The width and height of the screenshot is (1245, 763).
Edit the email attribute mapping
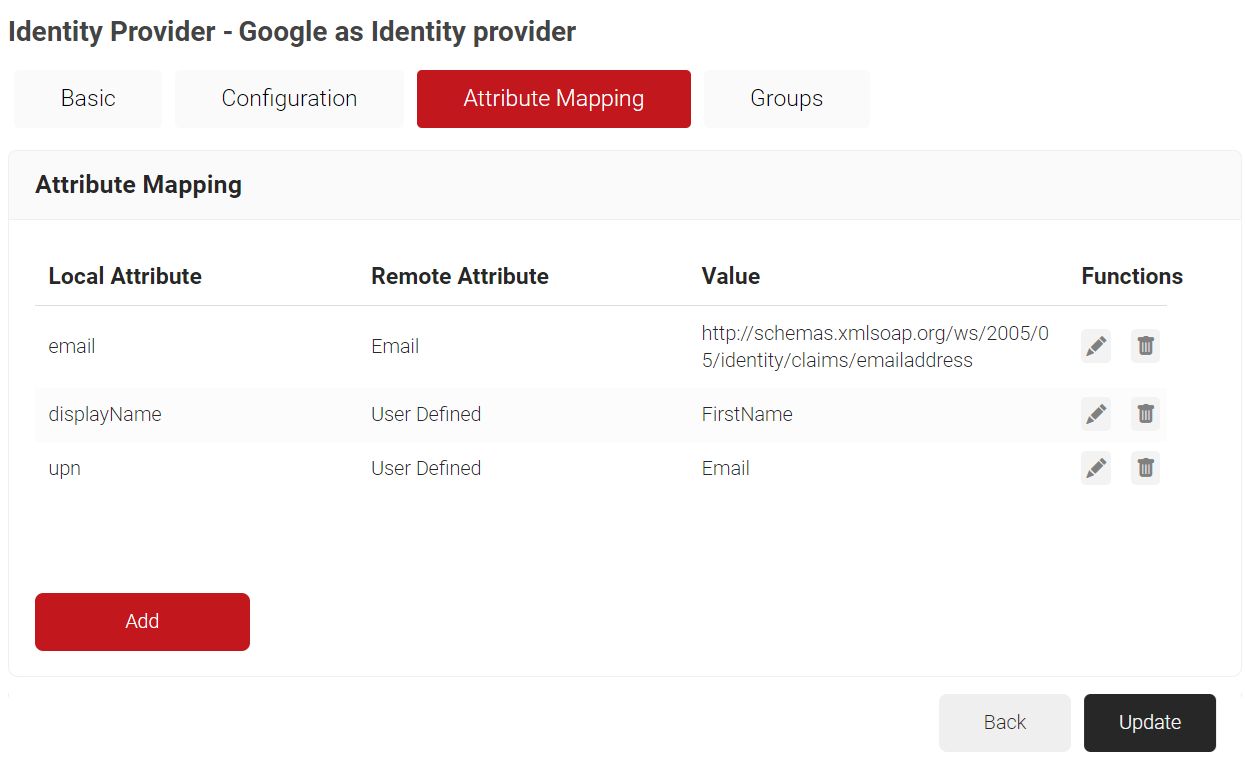coord(1096,346)
